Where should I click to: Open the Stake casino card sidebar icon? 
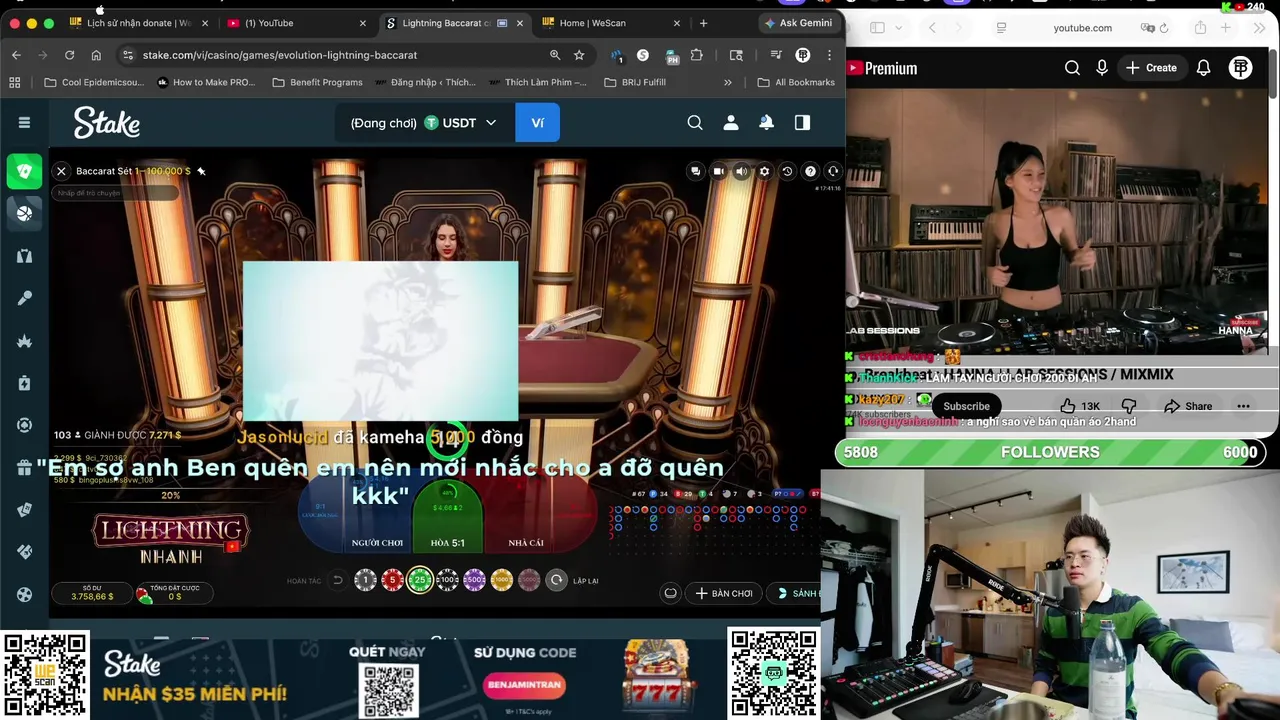[x=25, y=171]
